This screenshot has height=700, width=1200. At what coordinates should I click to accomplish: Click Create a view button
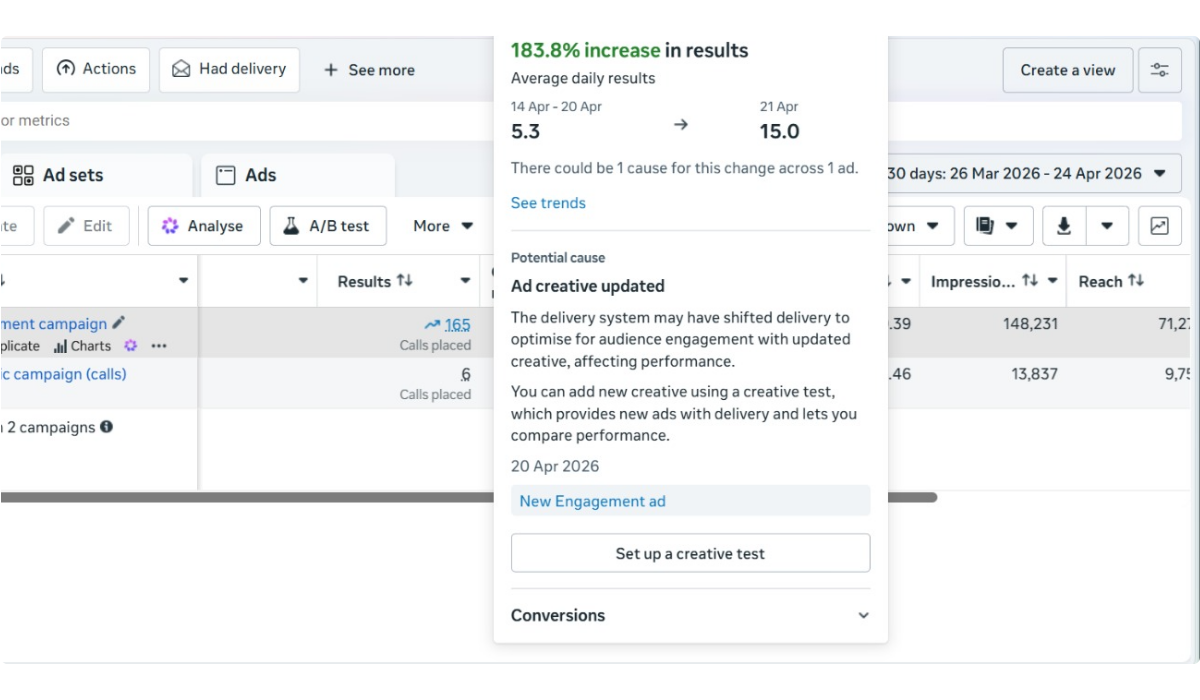click(x=1068, y=70)
